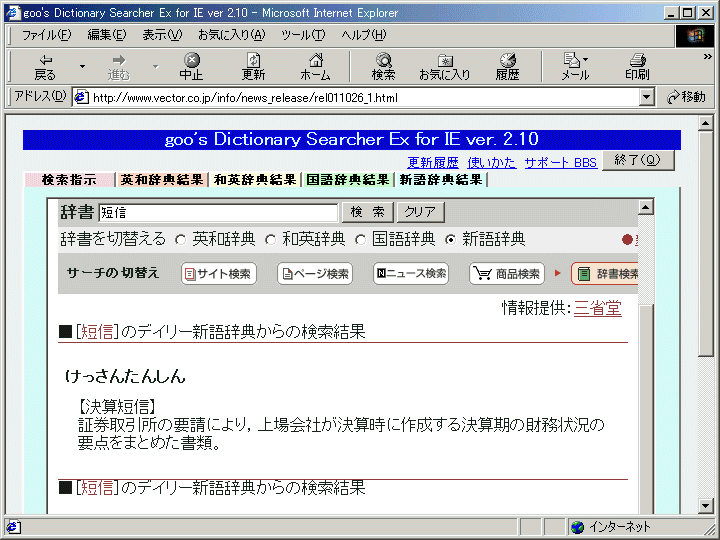Click the IE icon in title bar
The image size is (720, 540).
pyautogui.click(x=13, y=12)
